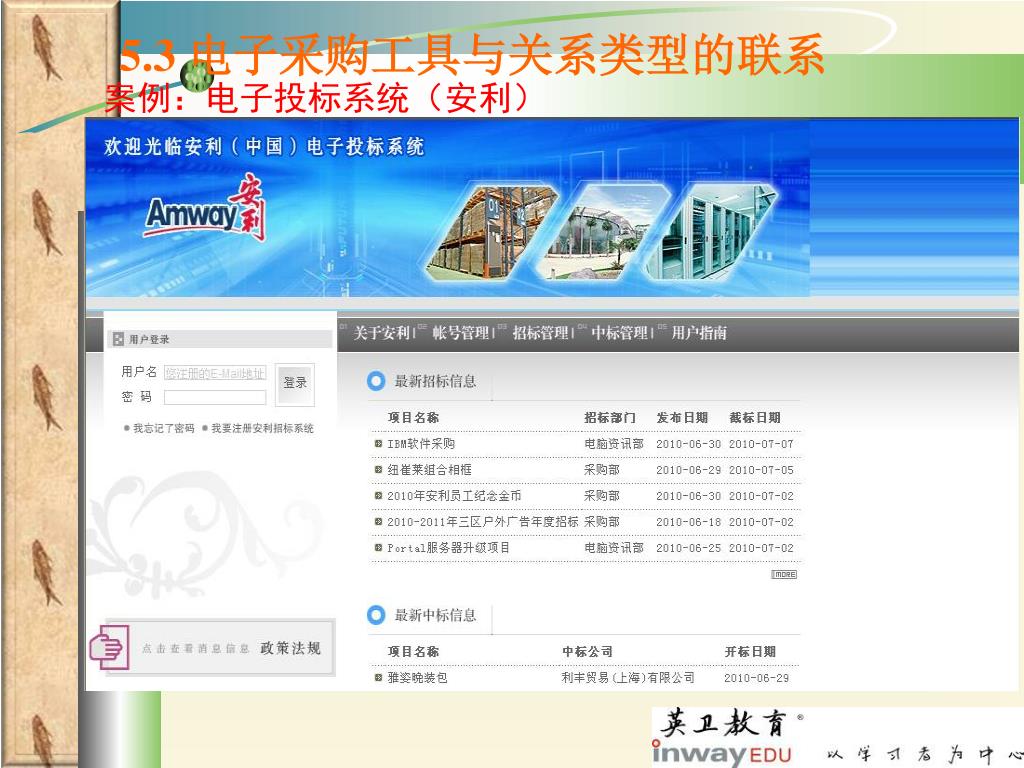
Task: Open the 纽崔莱组合相框 project
Action: pyautogui.click(x=430, y=470)
